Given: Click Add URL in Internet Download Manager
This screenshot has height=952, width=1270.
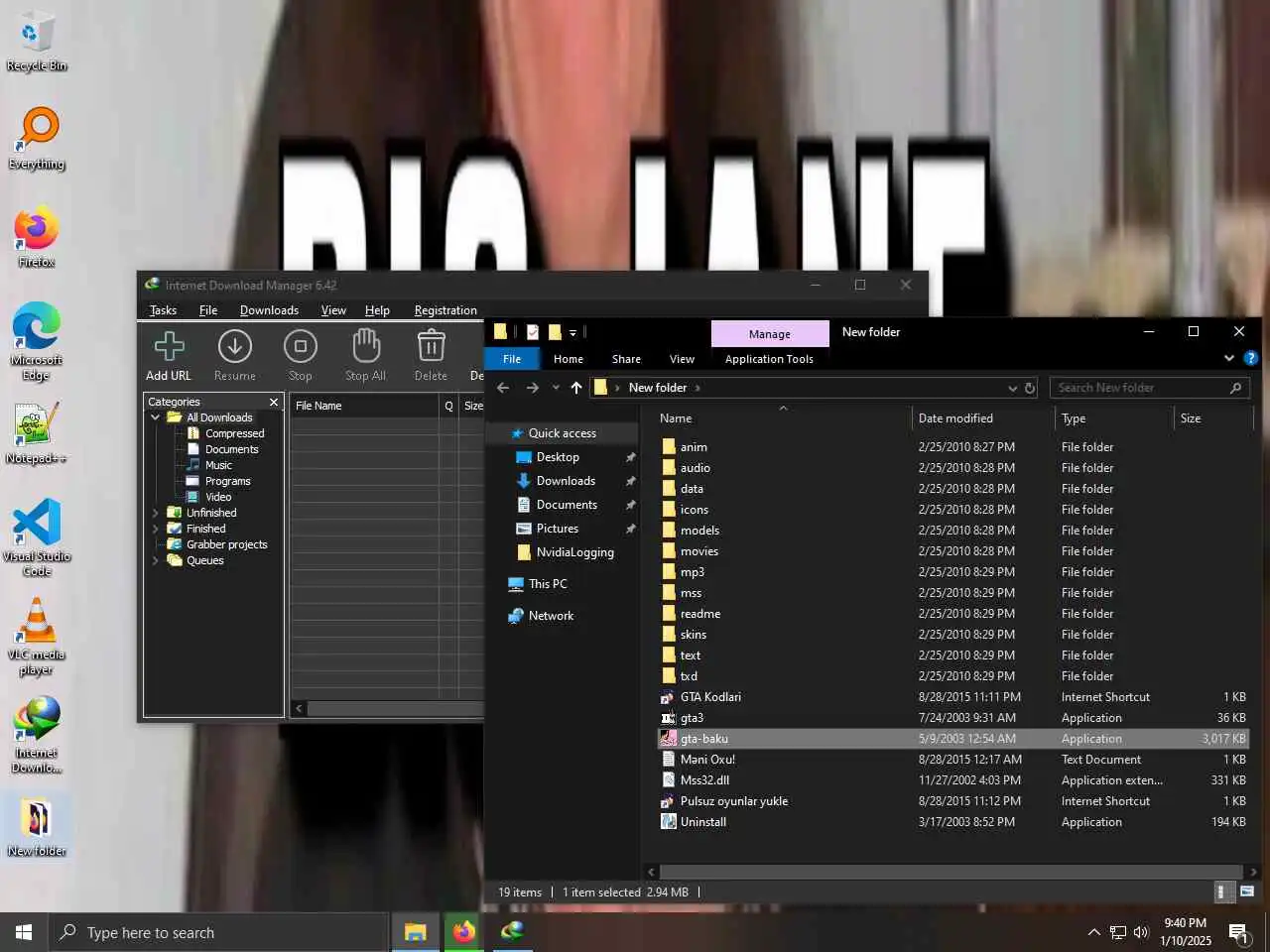Looking at the screenshot, I should [x=169, y=356].
